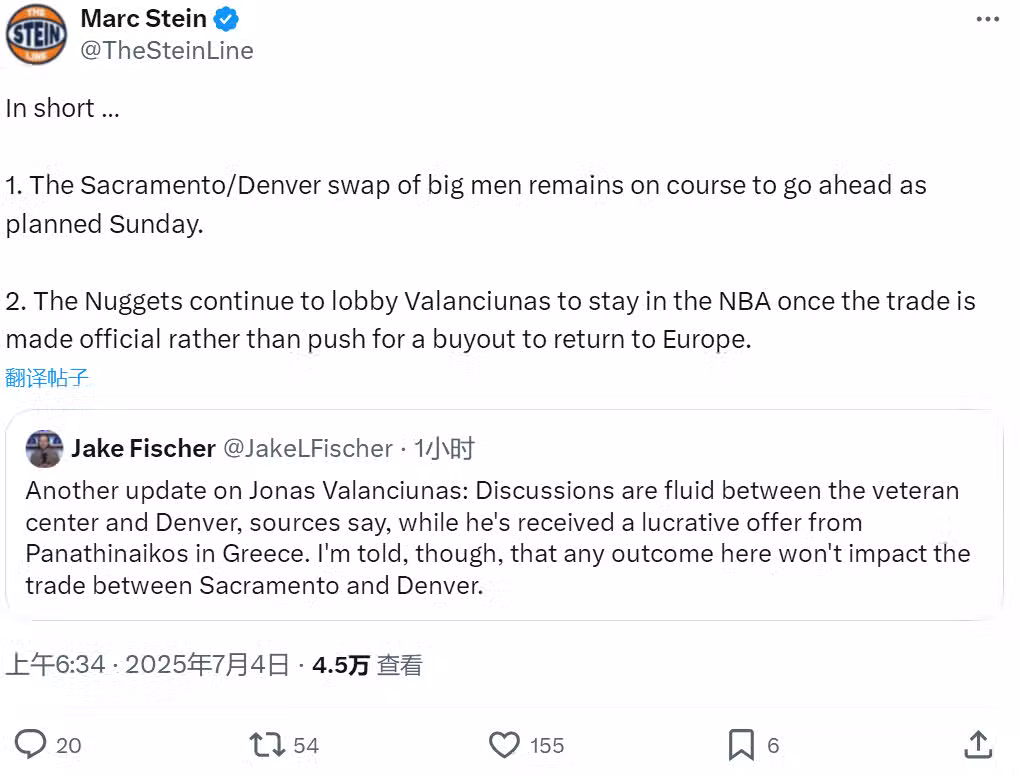View the 4.5万 查看 view count
1020x776 pixels.
click(x=367, y=665)
